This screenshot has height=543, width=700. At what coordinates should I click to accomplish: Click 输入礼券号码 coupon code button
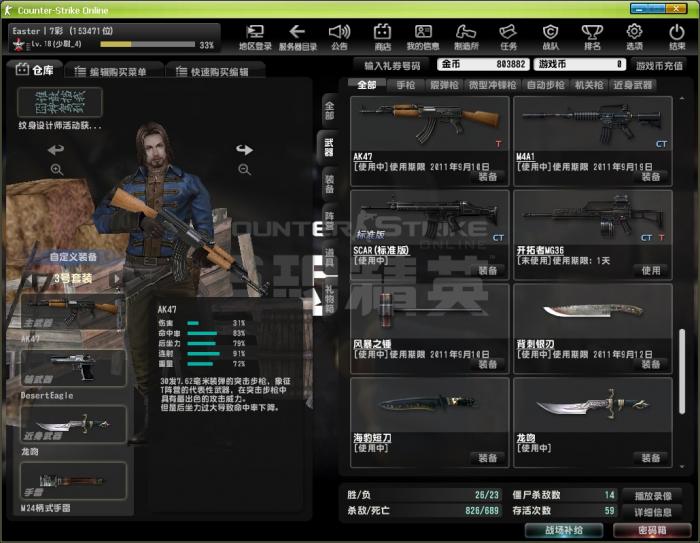(392, 66)
